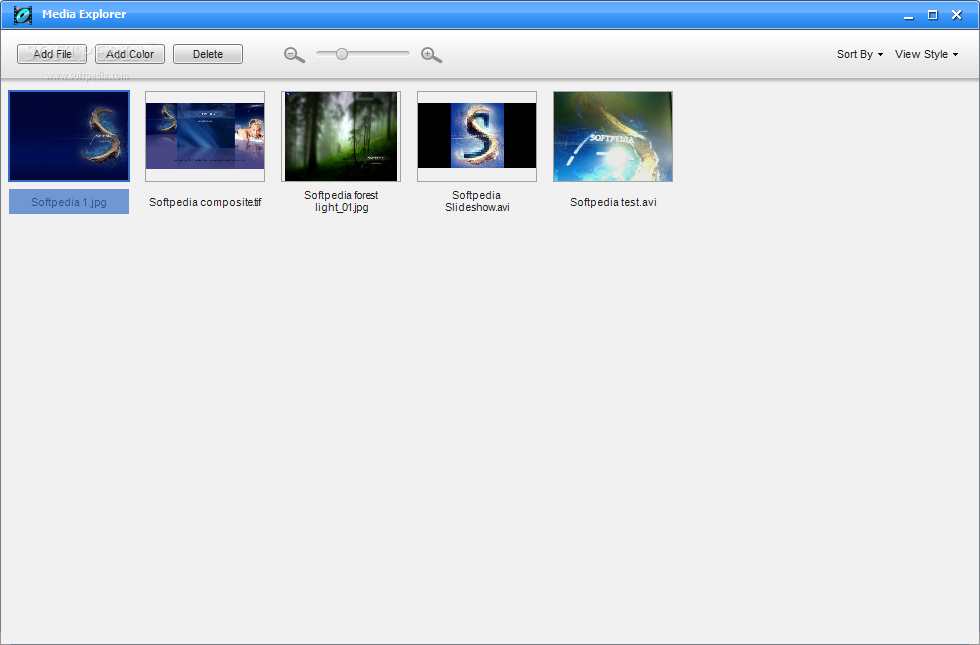Select the Softpedia 1.jpg thumbnail
980x645 pixels.
click(x=69, y=136)
